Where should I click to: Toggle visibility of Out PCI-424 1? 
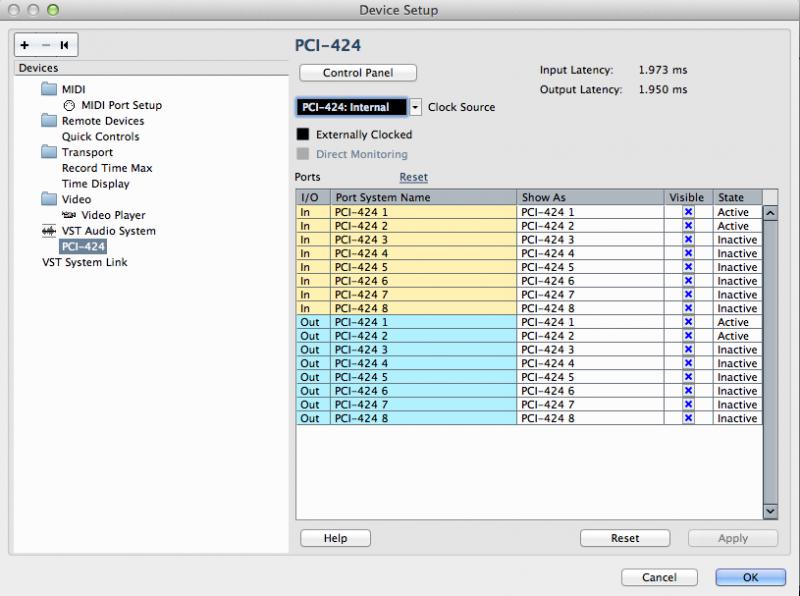point(688,322)
